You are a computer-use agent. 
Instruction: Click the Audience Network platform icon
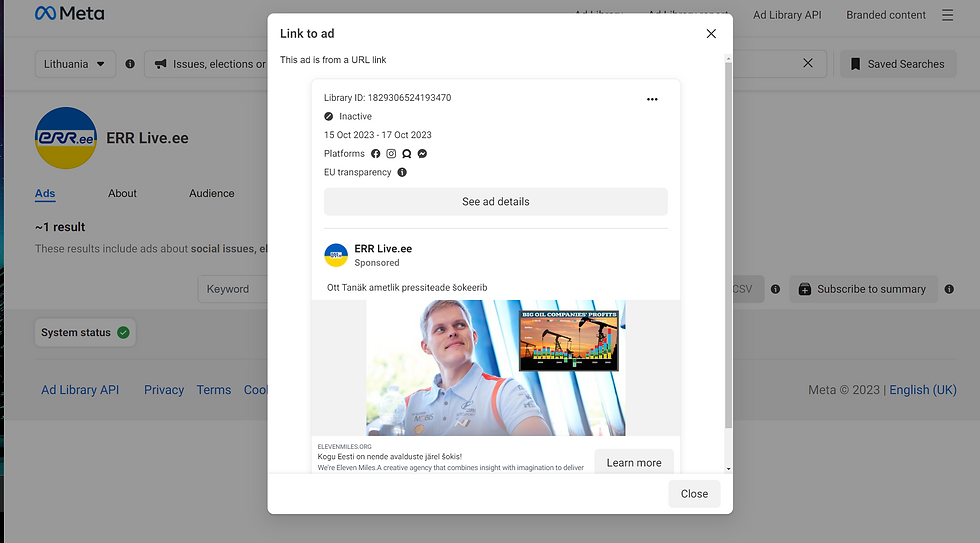[x=407, y=154]
